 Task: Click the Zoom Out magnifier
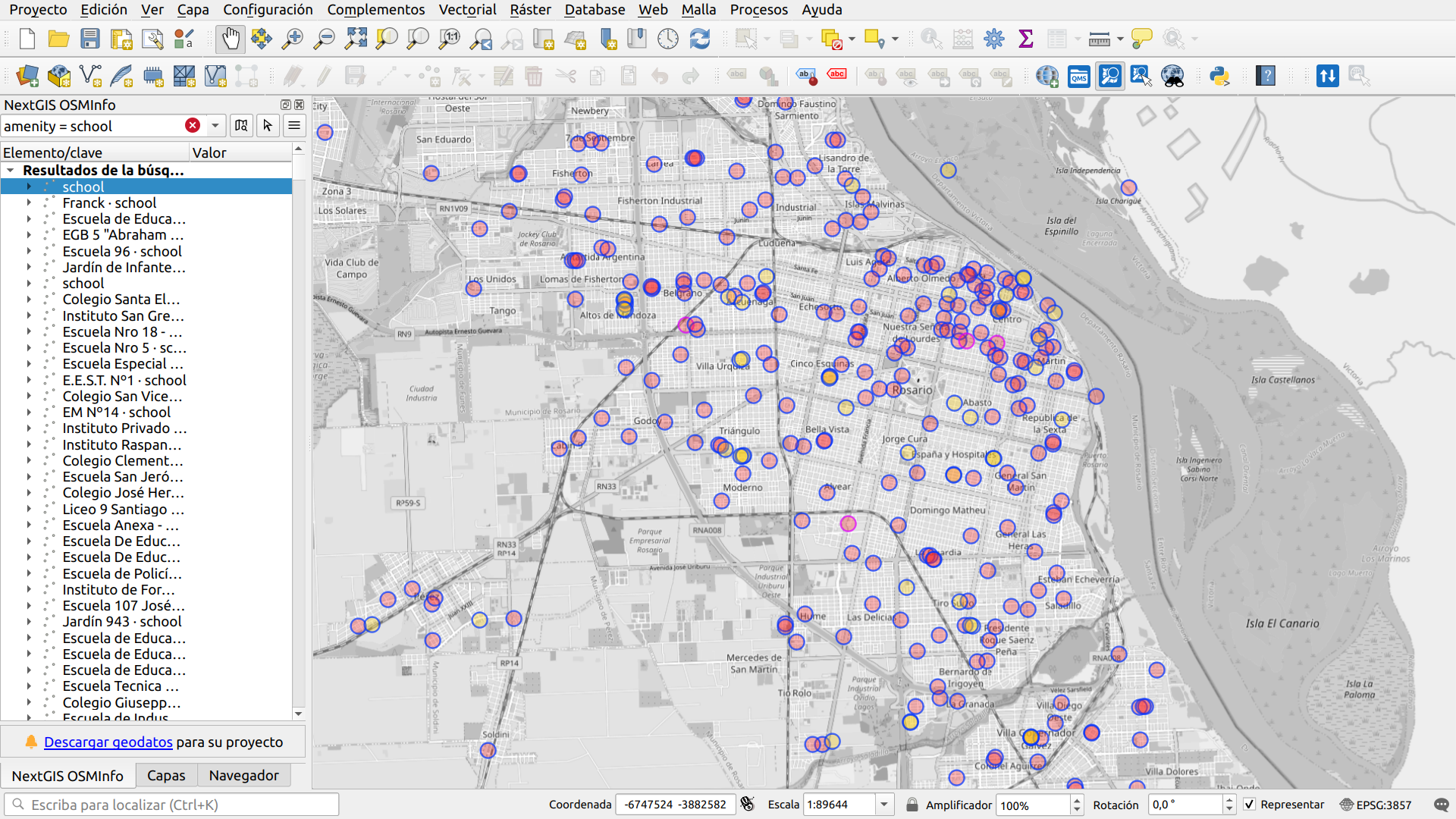coord(325,39)
